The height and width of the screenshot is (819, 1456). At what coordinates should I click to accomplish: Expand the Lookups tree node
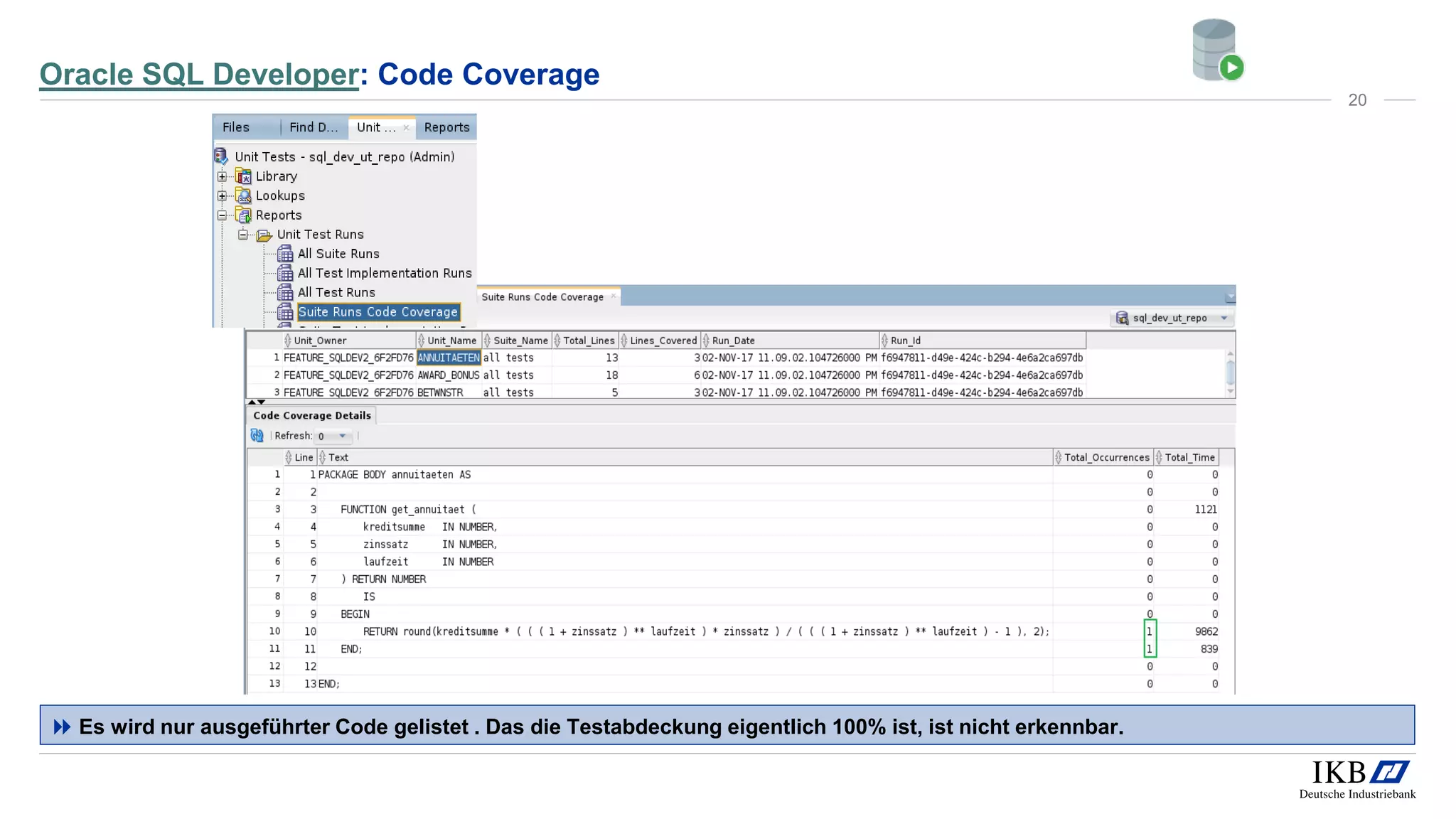click(x=222, y=196)
